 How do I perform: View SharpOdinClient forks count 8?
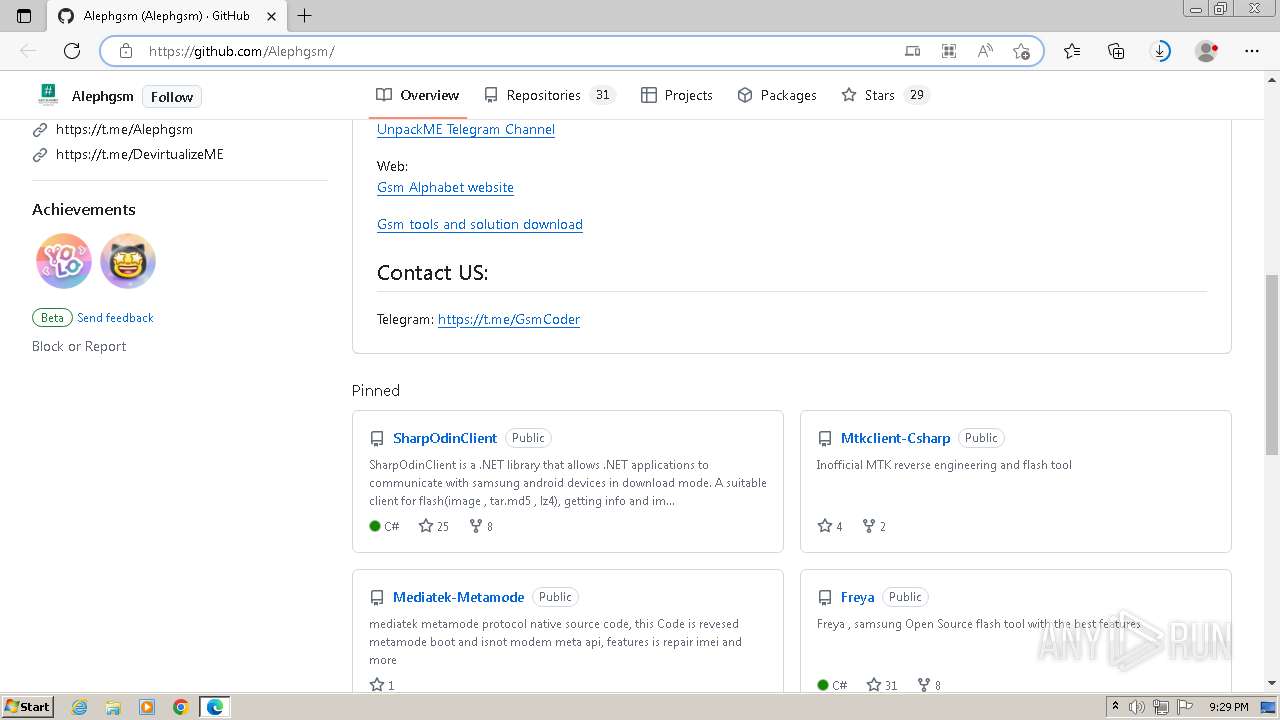[x=481, y=526]
